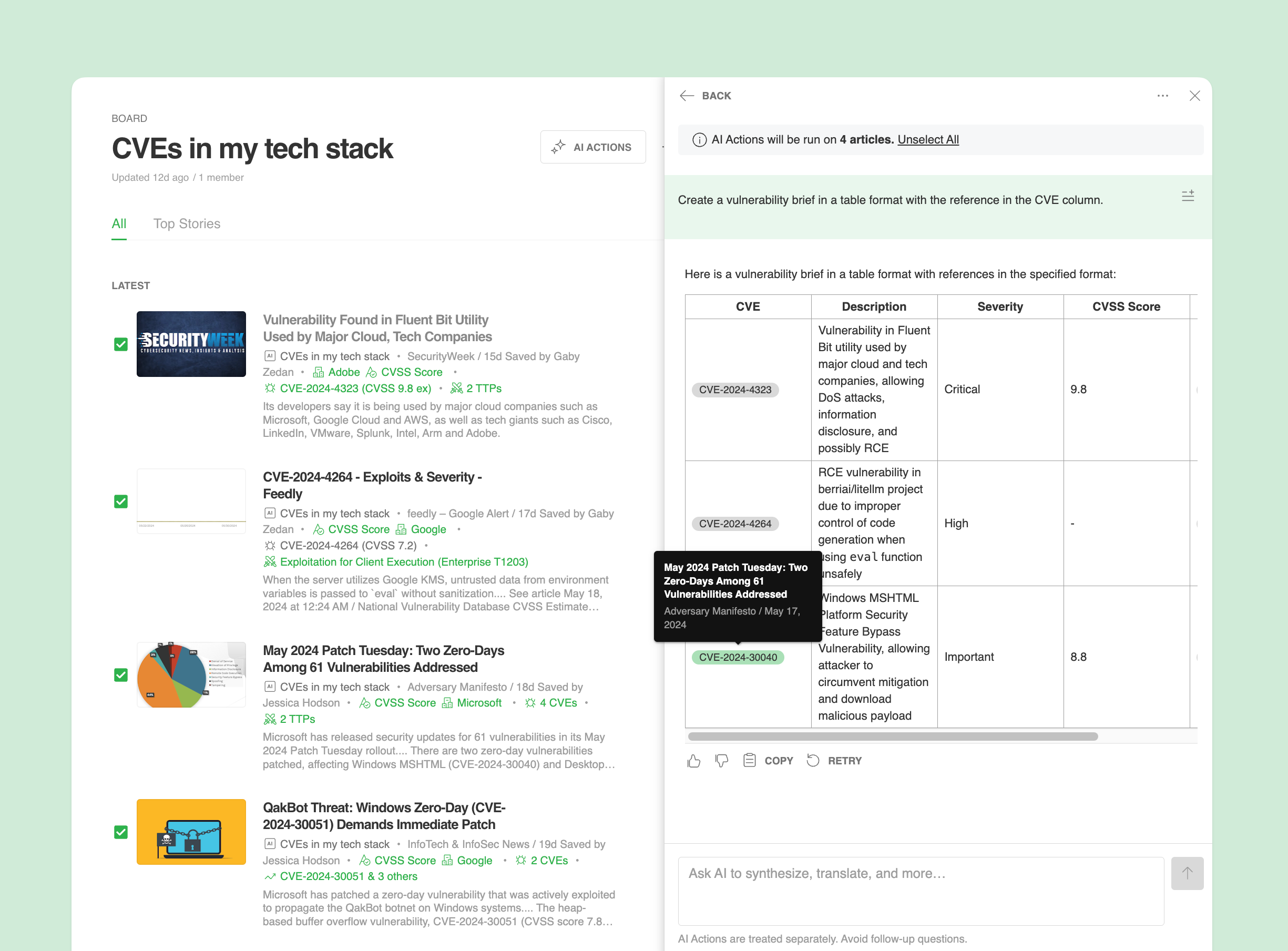Click the AI ACTIONS sparkle button

593,147
